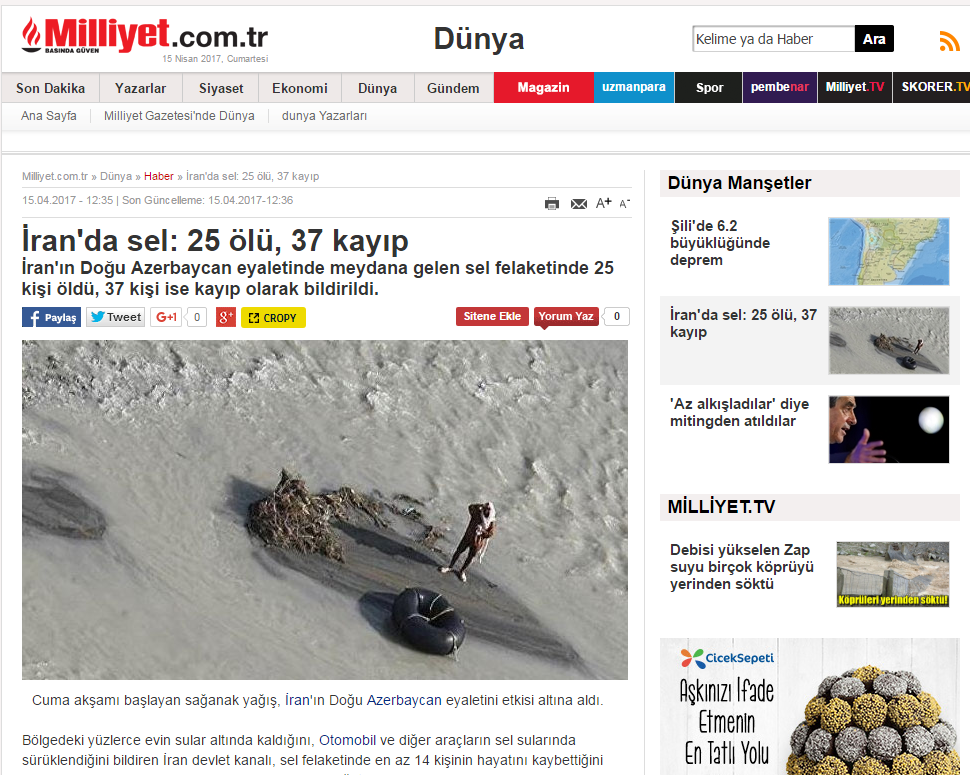This screenshot has width=970, height=775.
Task: Select the Ekonomi navigation tab
Action: [300, 88]
